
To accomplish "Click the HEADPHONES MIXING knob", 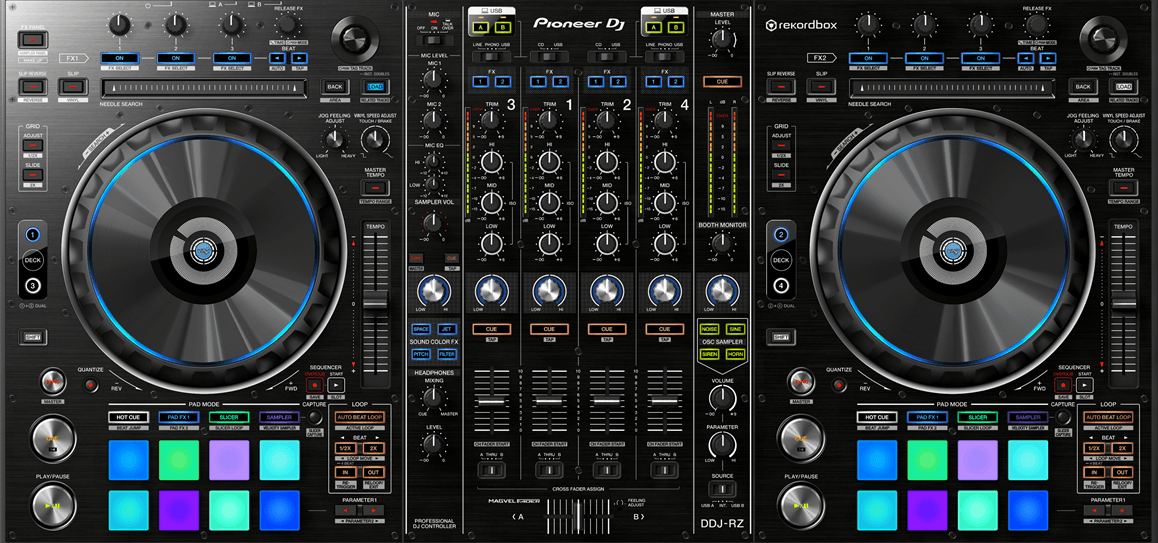I will tap(434, 399).
